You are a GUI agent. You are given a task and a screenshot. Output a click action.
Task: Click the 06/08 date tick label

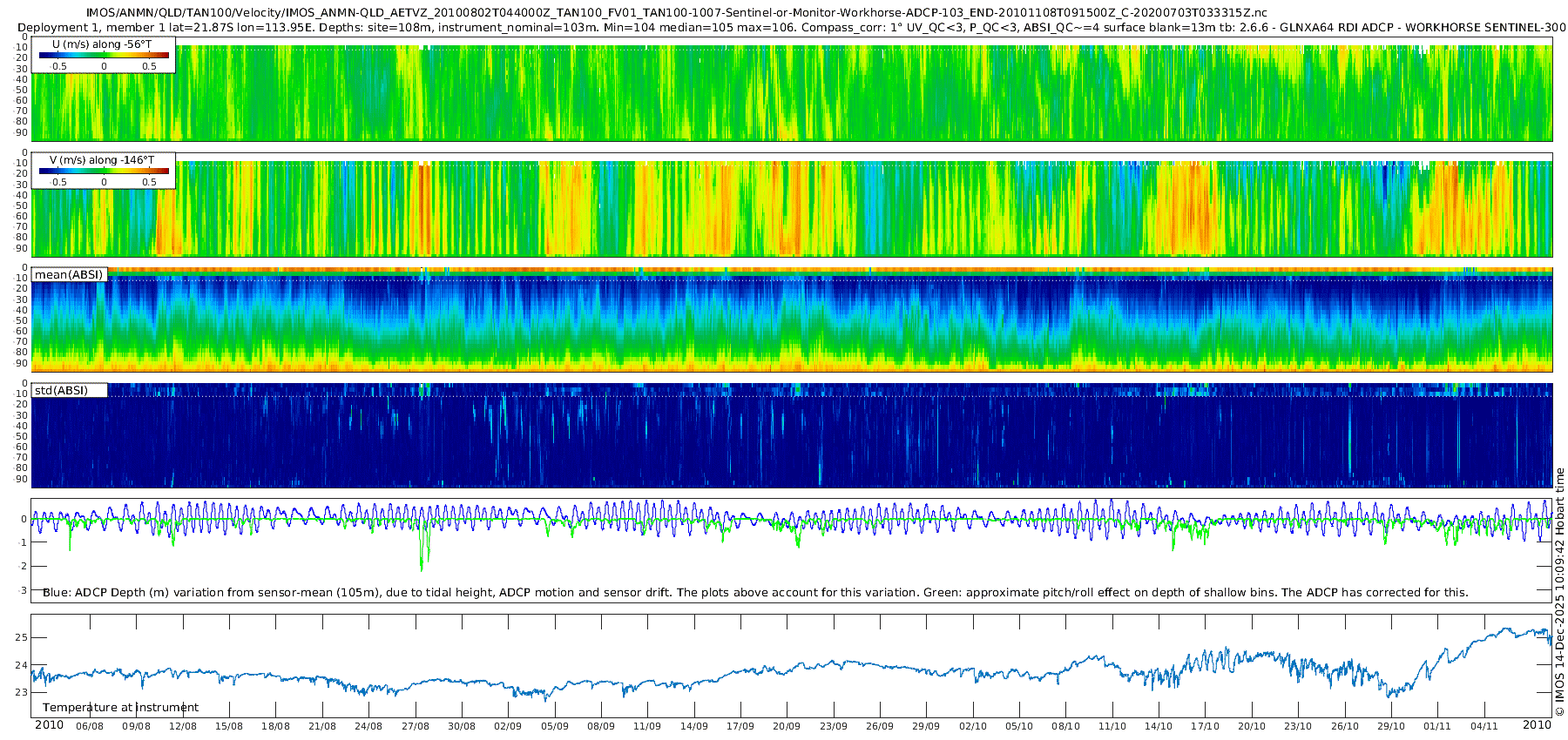click(x=90, y=726)
